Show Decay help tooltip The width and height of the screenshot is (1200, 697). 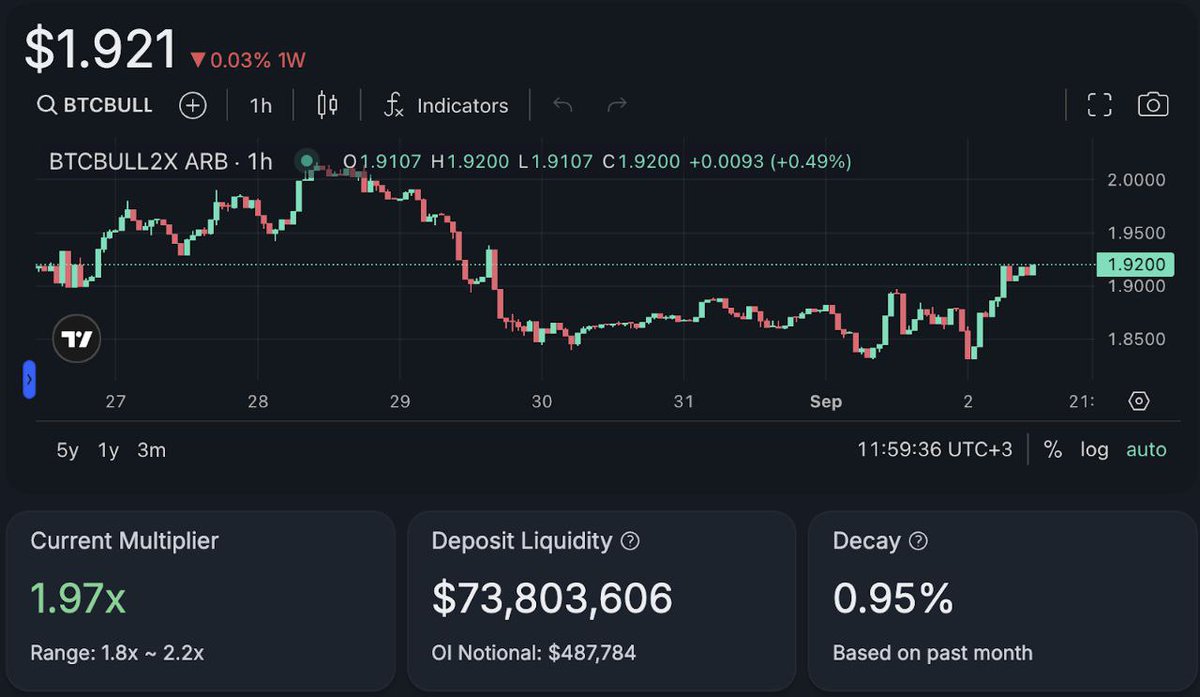coord(918,541)
